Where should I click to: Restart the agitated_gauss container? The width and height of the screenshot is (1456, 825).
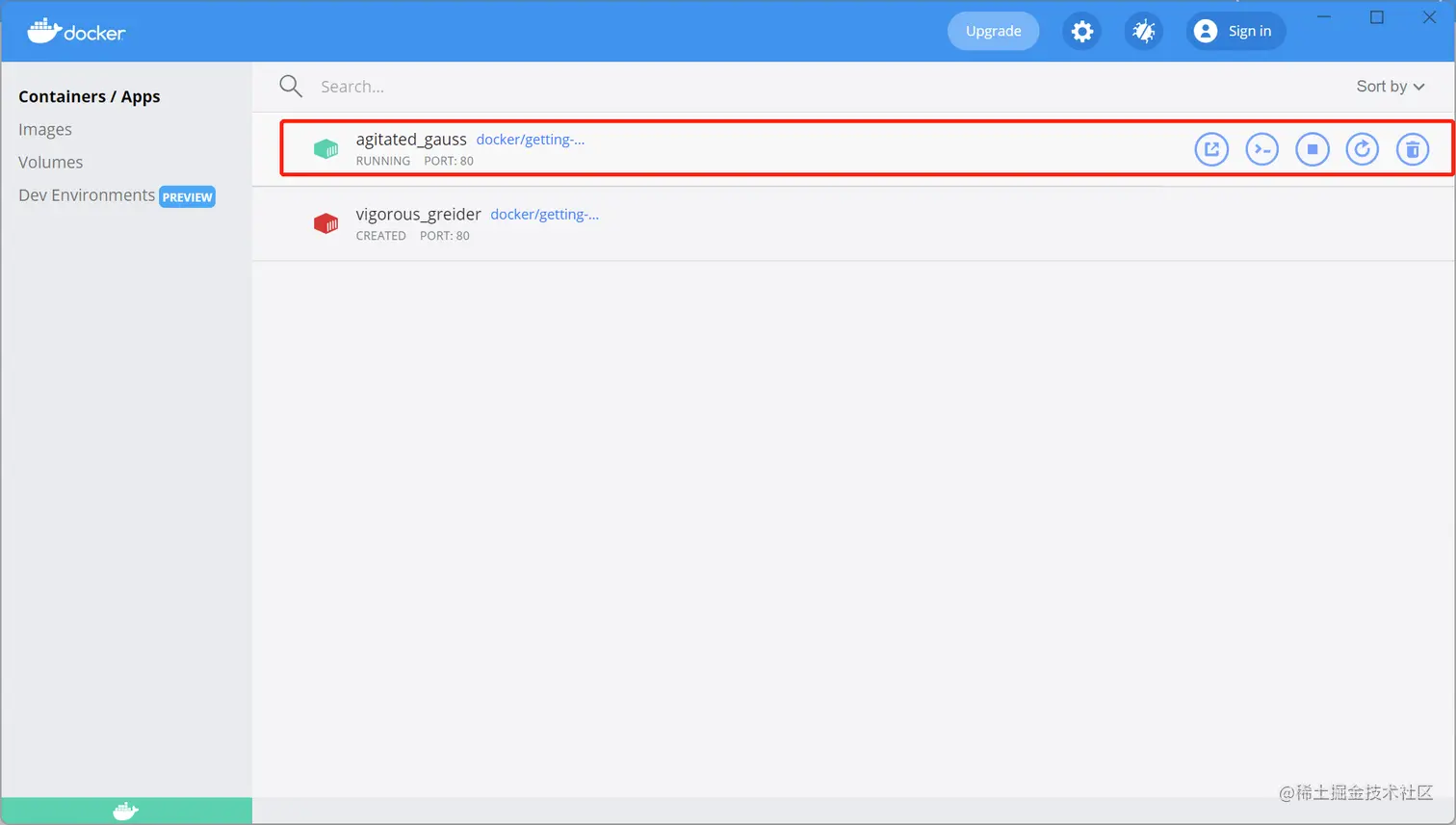1362,149
